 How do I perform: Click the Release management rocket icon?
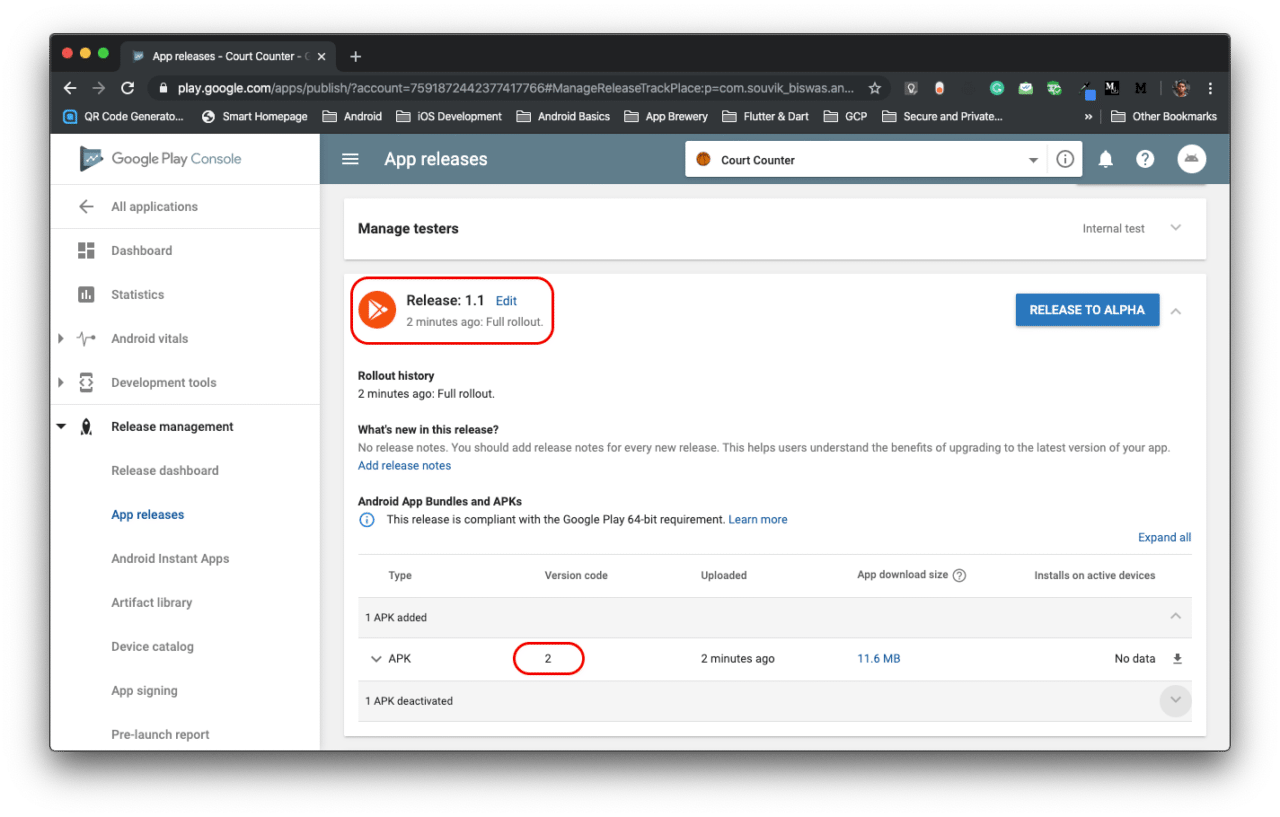tap(86, 426)
